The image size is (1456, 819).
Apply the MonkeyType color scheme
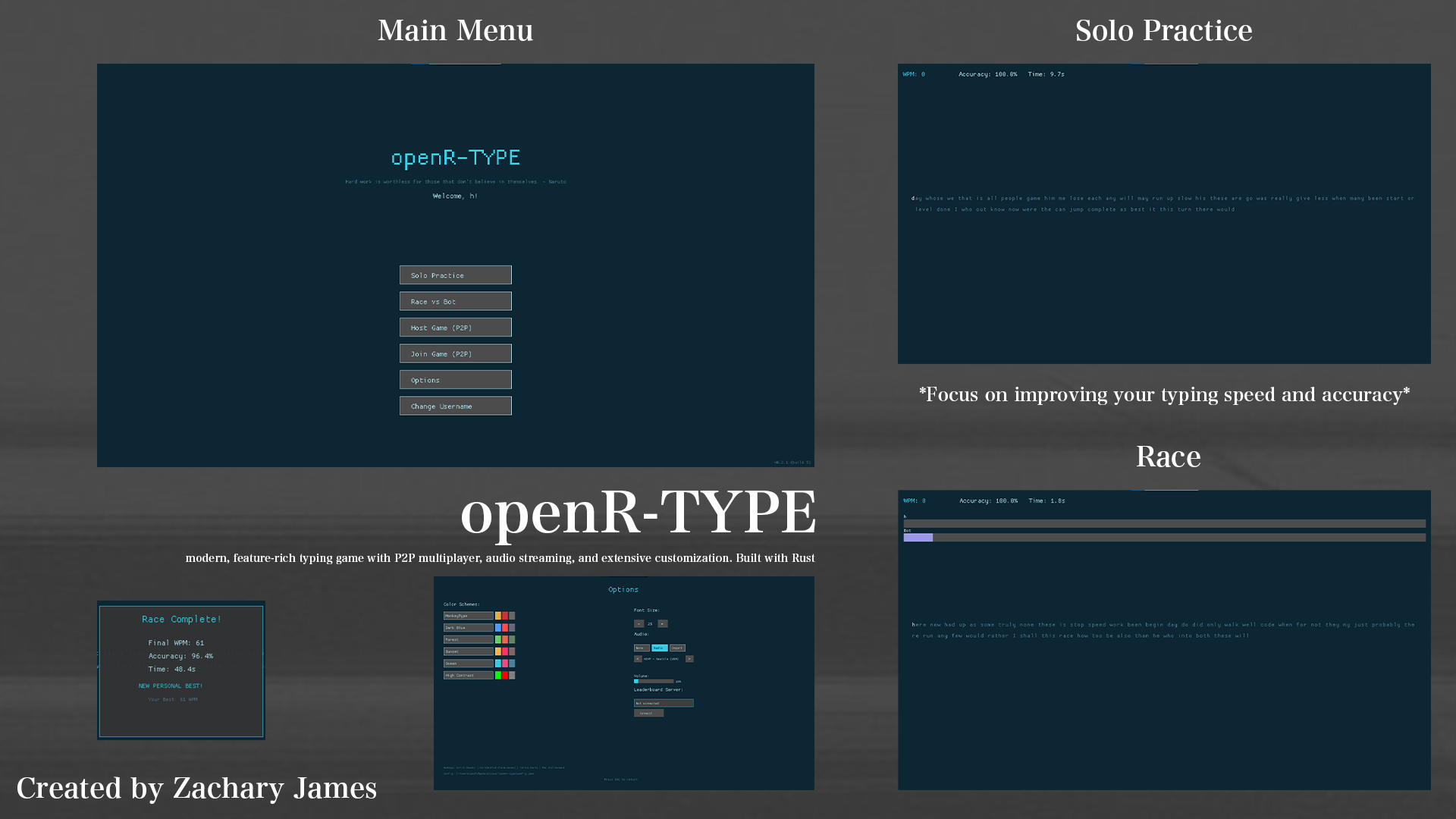coord(469,616)
